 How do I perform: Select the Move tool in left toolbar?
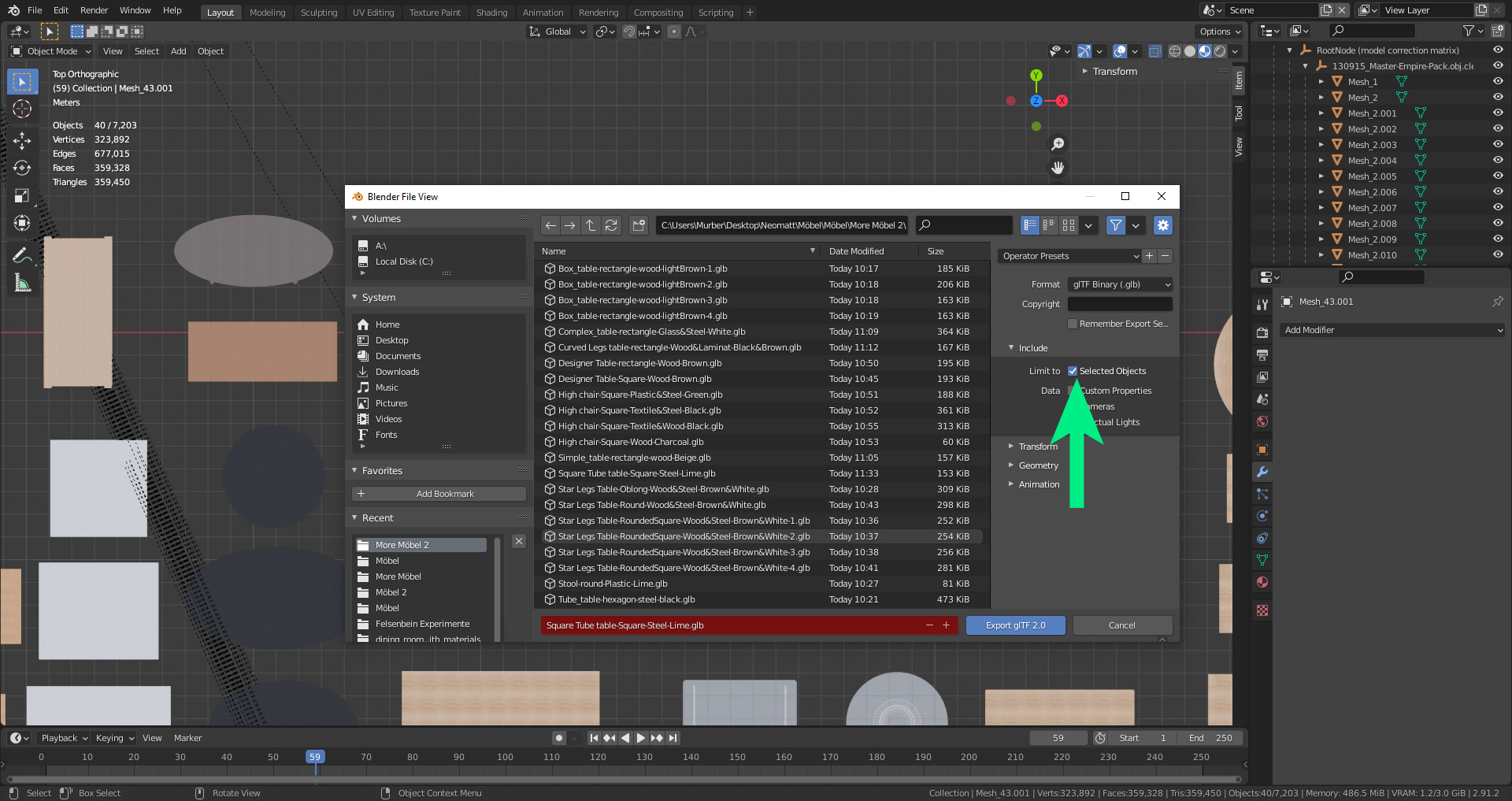tap(22, 141)
